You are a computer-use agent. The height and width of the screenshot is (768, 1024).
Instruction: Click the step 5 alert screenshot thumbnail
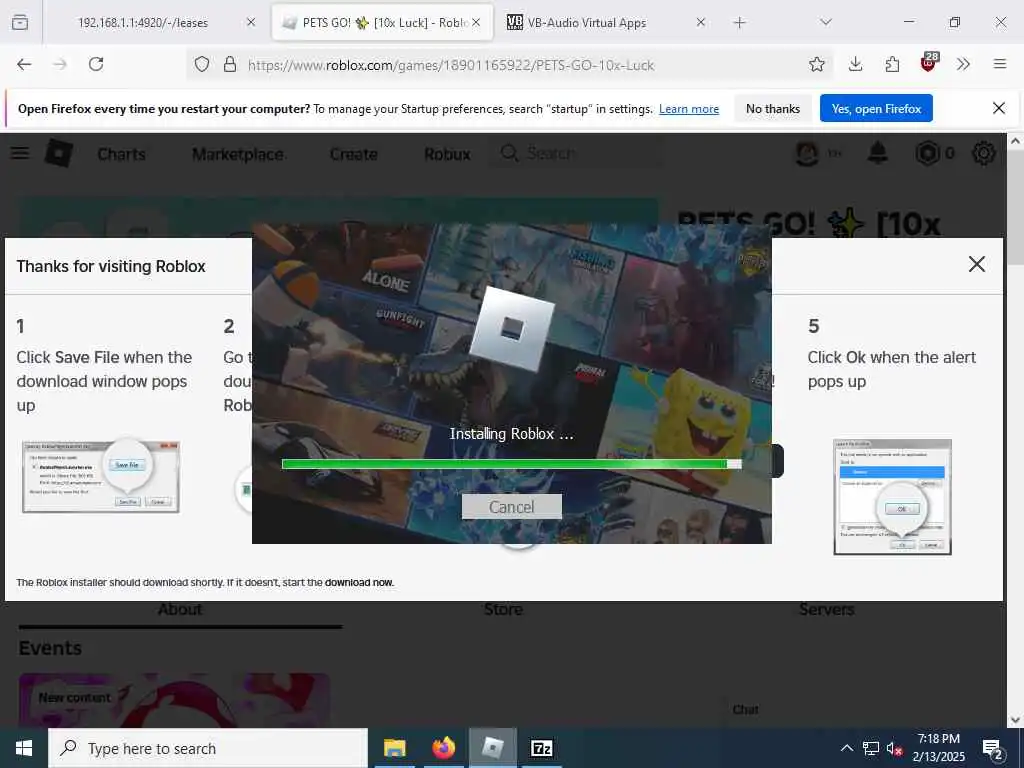pyautogui.click(x=892, y=497)
